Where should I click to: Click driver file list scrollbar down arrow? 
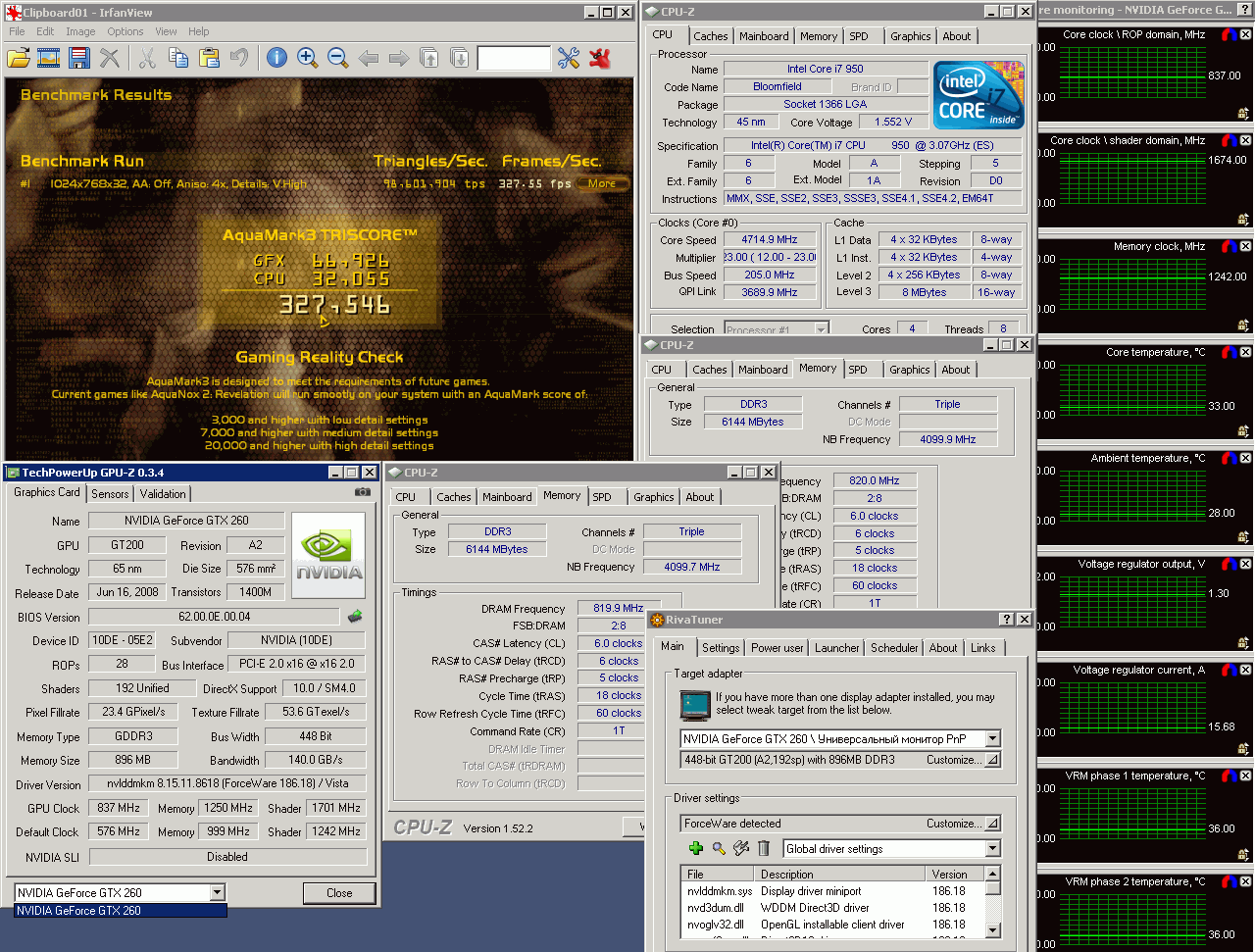993,930
